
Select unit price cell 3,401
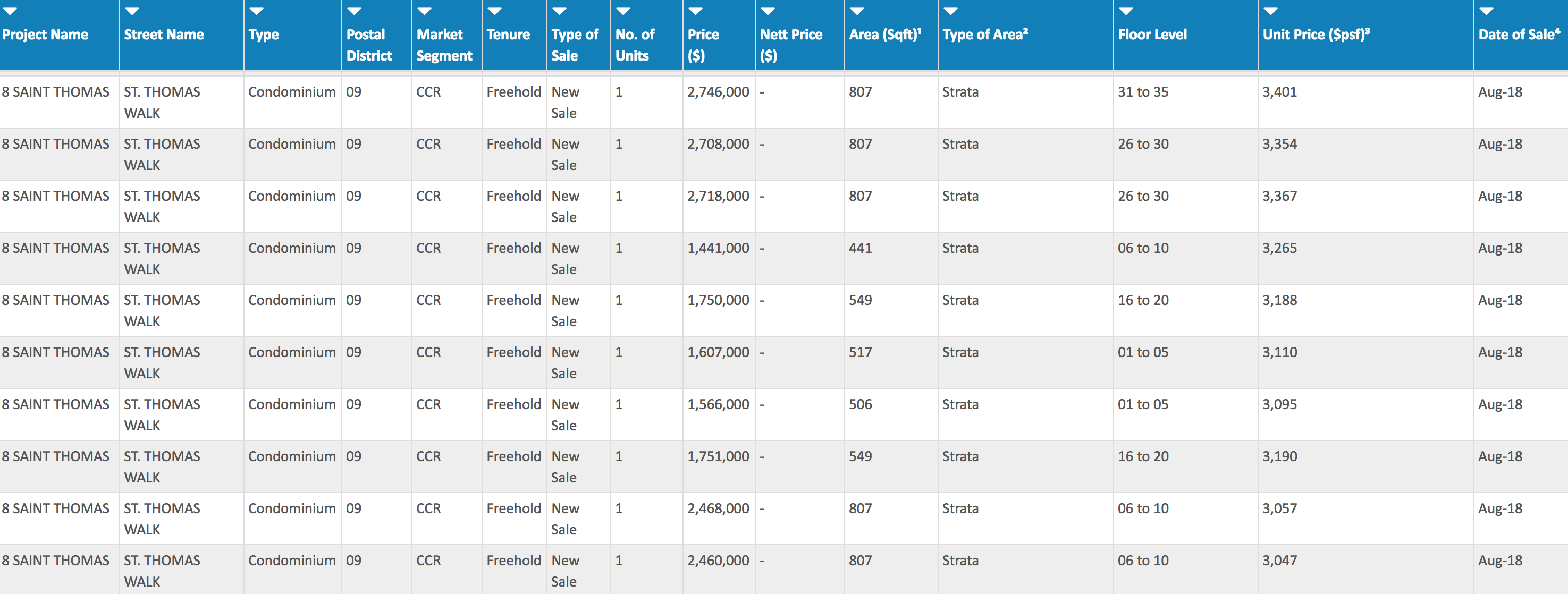point(1279,92)
